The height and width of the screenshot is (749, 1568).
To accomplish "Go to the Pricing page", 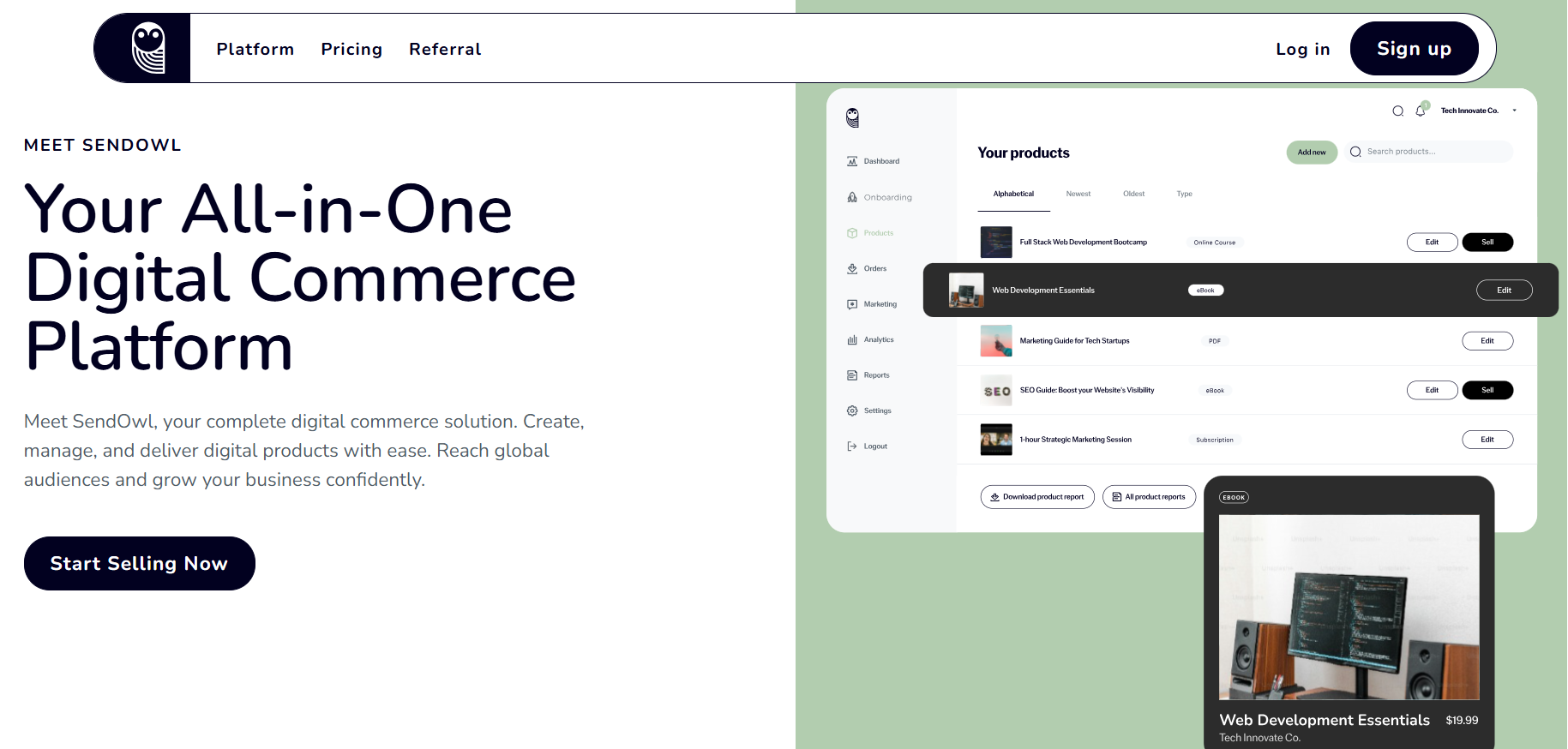I will click(351, 49).
